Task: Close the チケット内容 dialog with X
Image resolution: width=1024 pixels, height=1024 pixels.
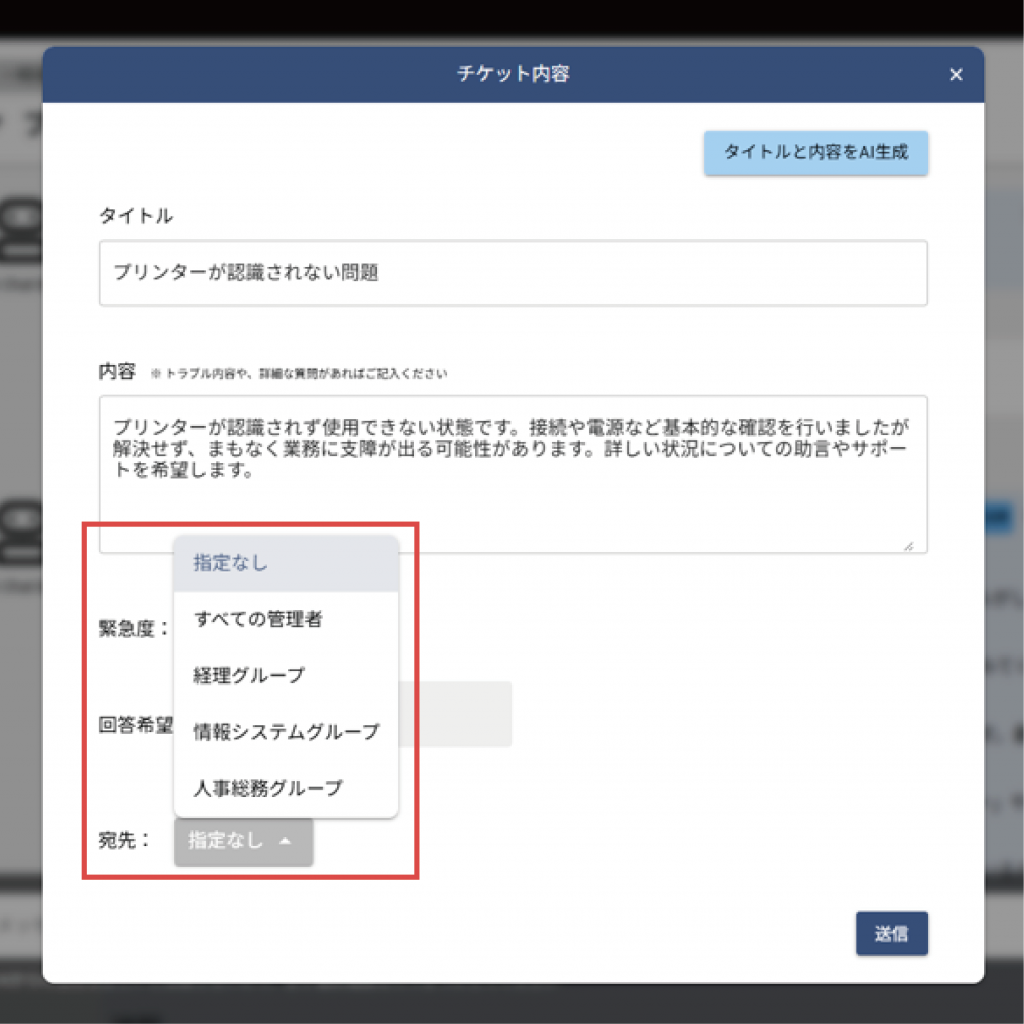Action: (956, 75)
